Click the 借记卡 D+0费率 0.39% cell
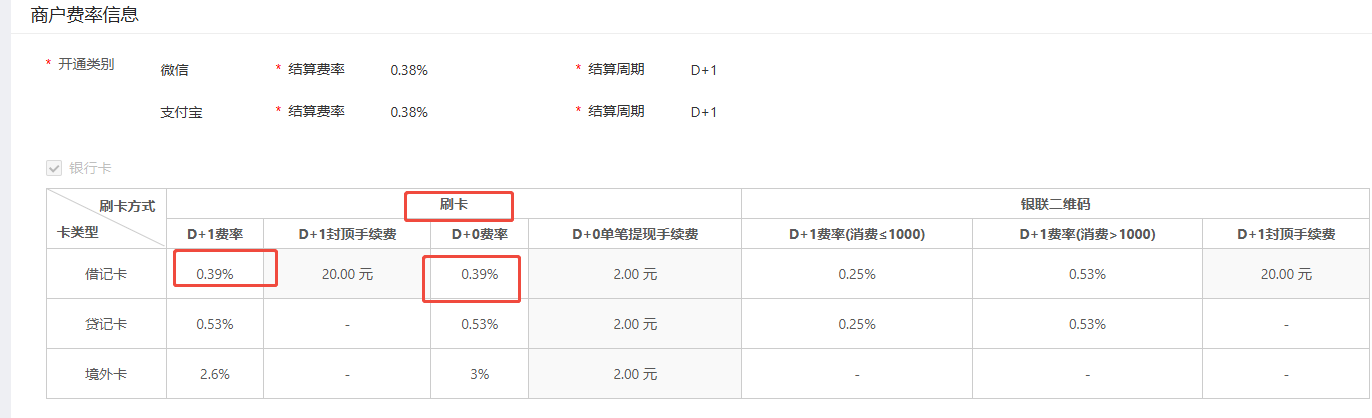Viewport: 1372px width, 418px height. point(480,274)
